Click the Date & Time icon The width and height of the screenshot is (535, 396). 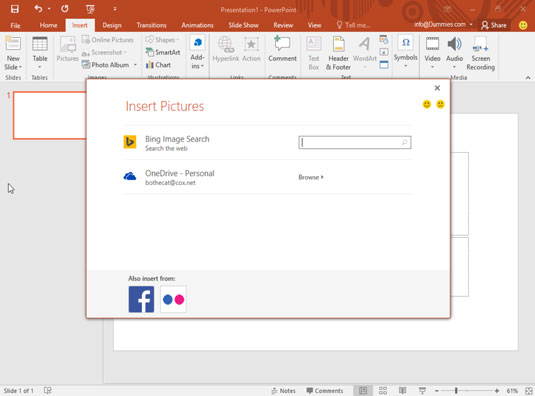384,40
